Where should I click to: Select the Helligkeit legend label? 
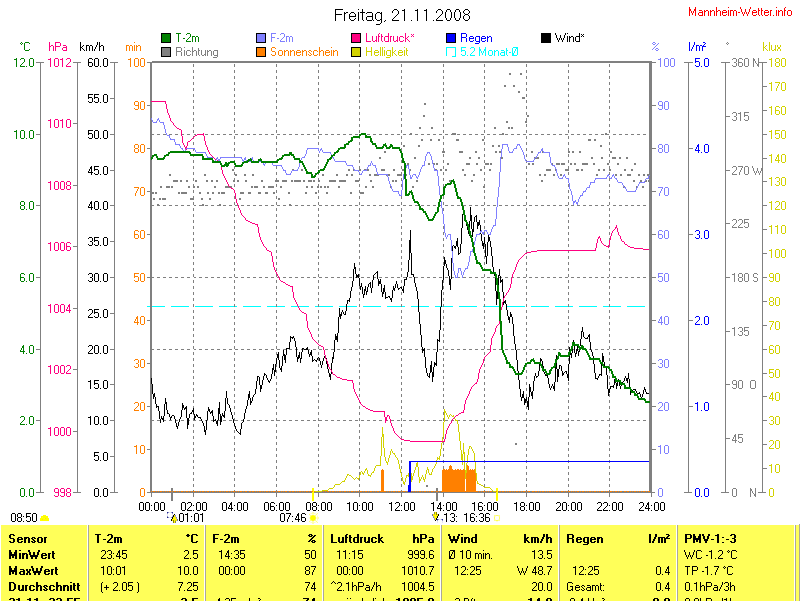tap(387, 52)
